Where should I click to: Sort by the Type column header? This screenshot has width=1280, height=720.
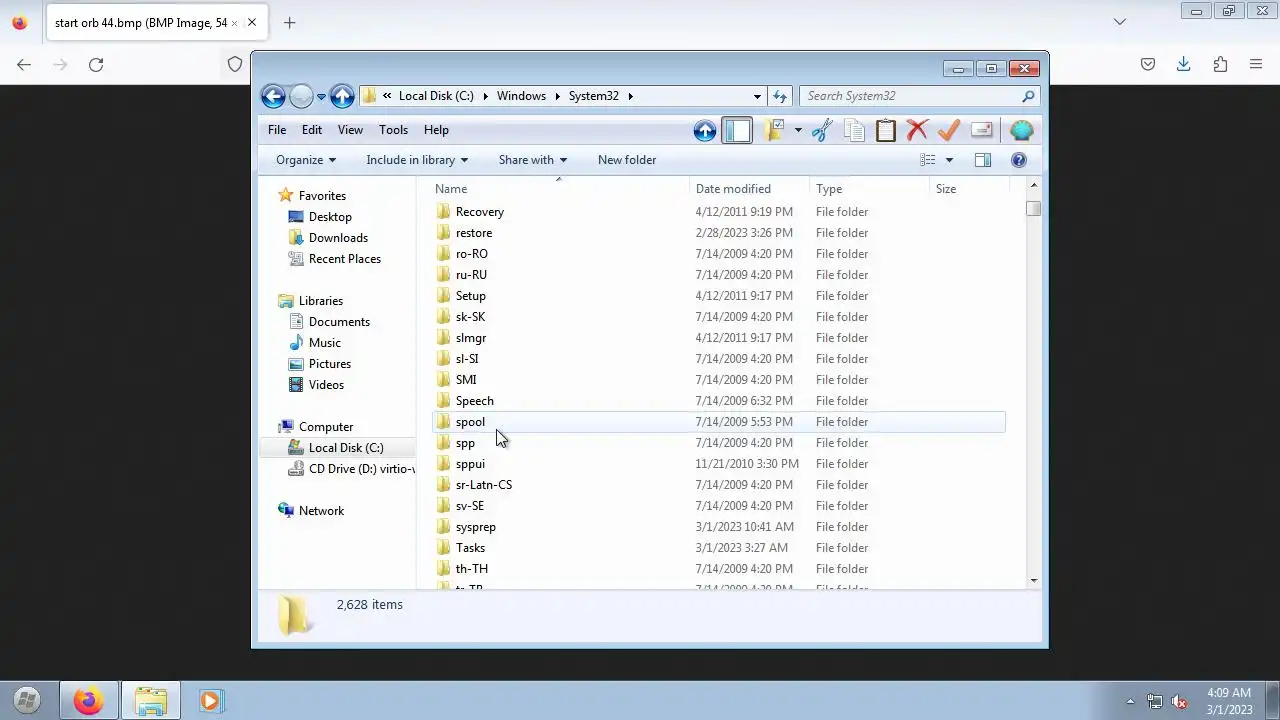click(869, 189)
